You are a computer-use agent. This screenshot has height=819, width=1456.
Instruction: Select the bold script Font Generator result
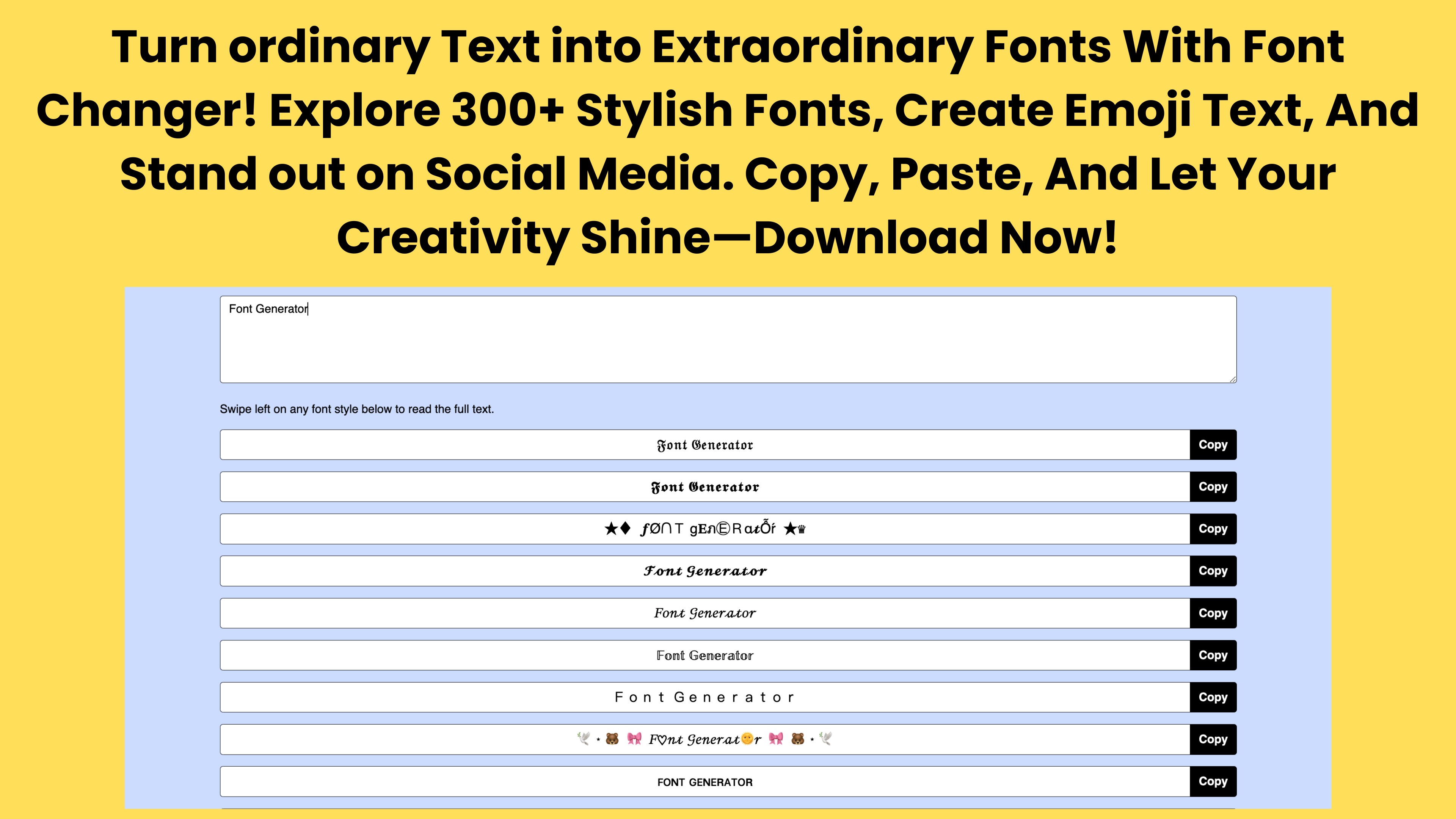click(x=704, y=571)
